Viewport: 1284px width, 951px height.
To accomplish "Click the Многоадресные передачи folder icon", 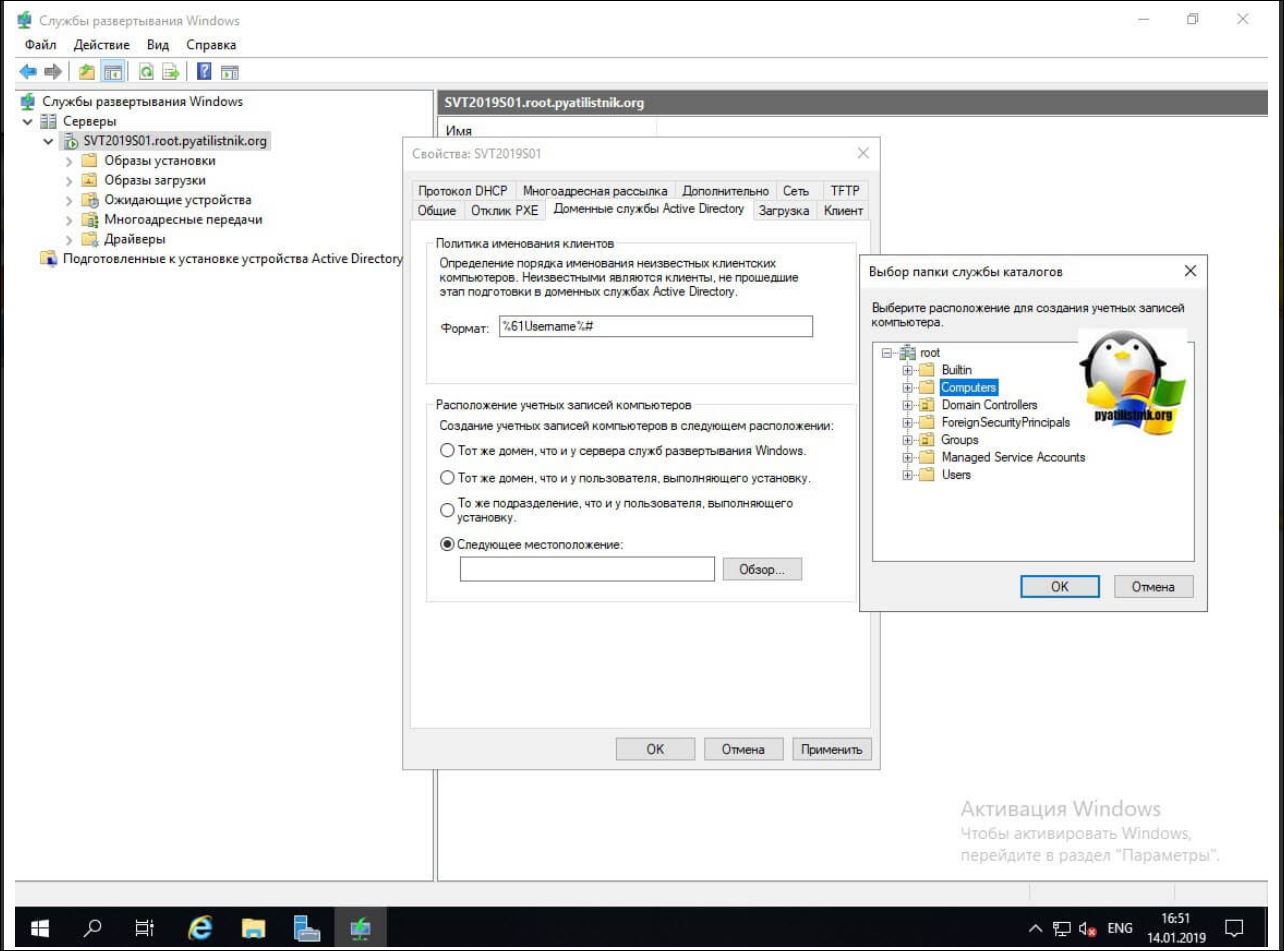I will [89, 219].
